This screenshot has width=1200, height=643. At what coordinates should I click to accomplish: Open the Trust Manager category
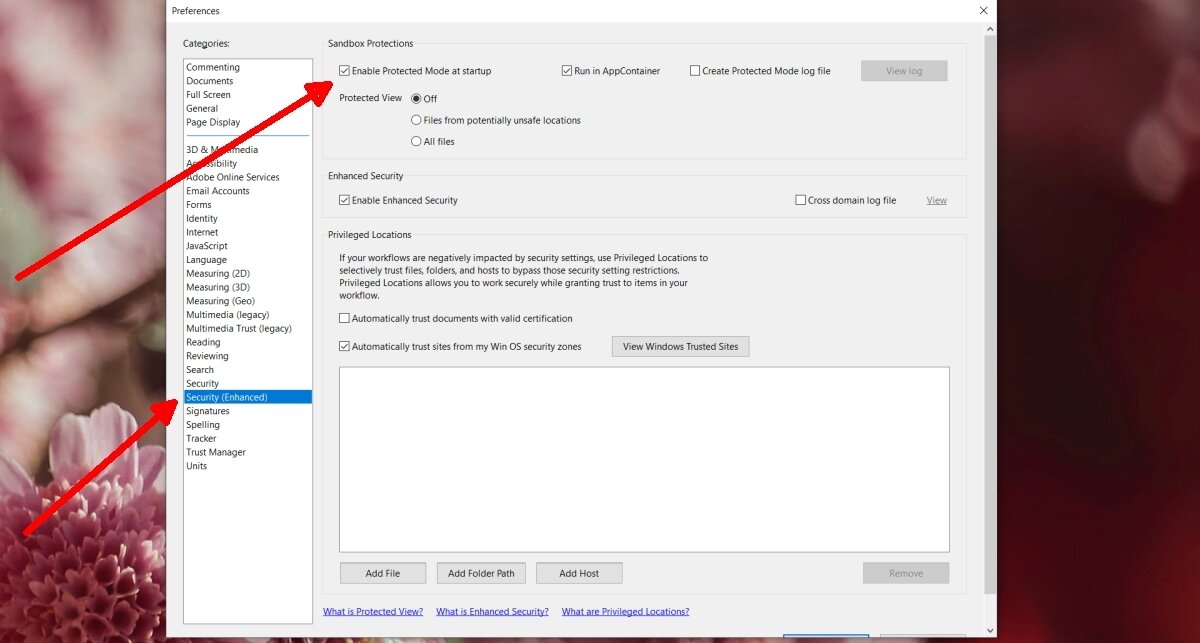coord(216,452)
